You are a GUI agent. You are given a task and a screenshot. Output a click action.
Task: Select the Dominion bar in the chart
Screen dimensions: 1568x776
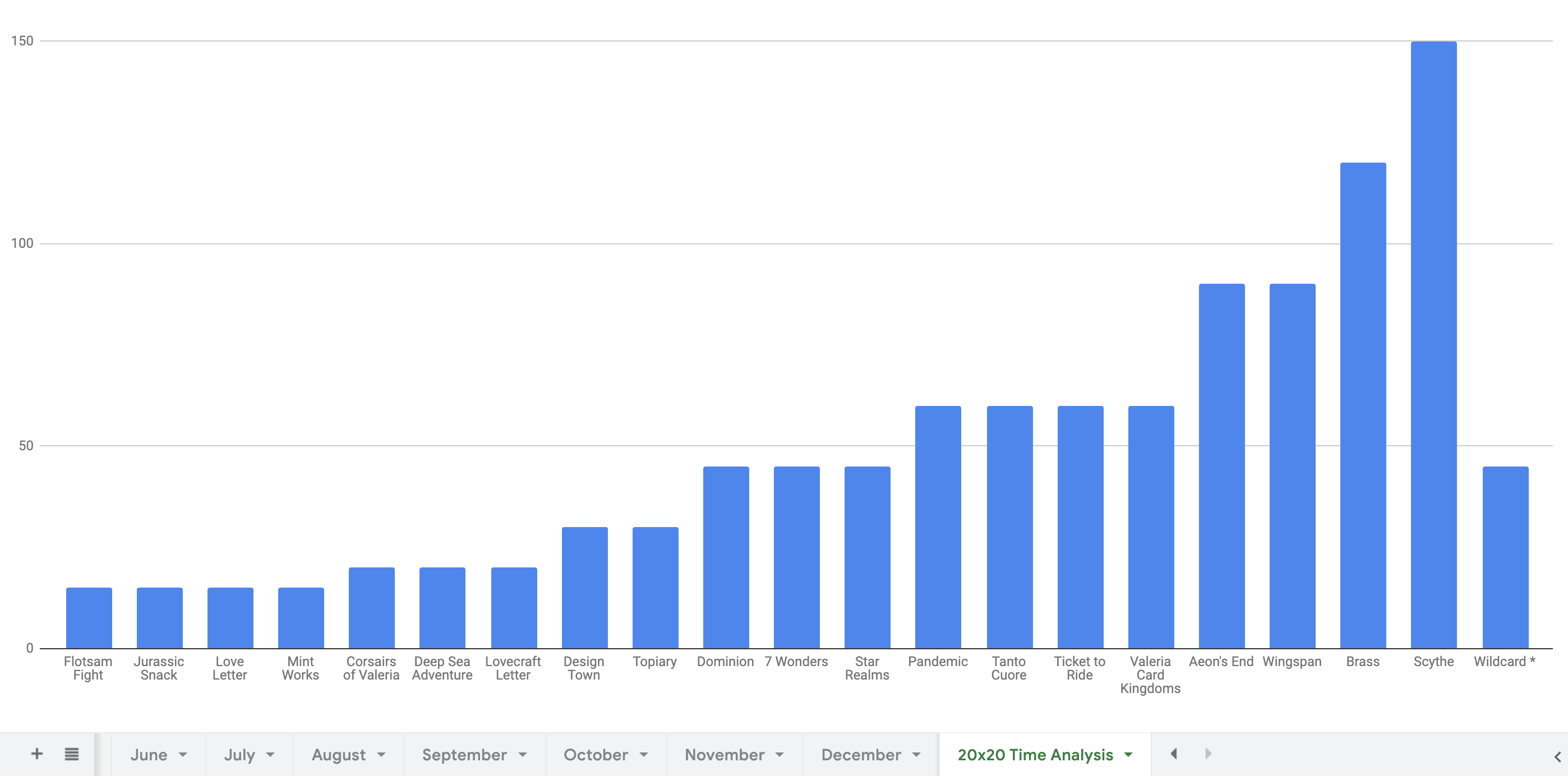[x=726, y=557]
